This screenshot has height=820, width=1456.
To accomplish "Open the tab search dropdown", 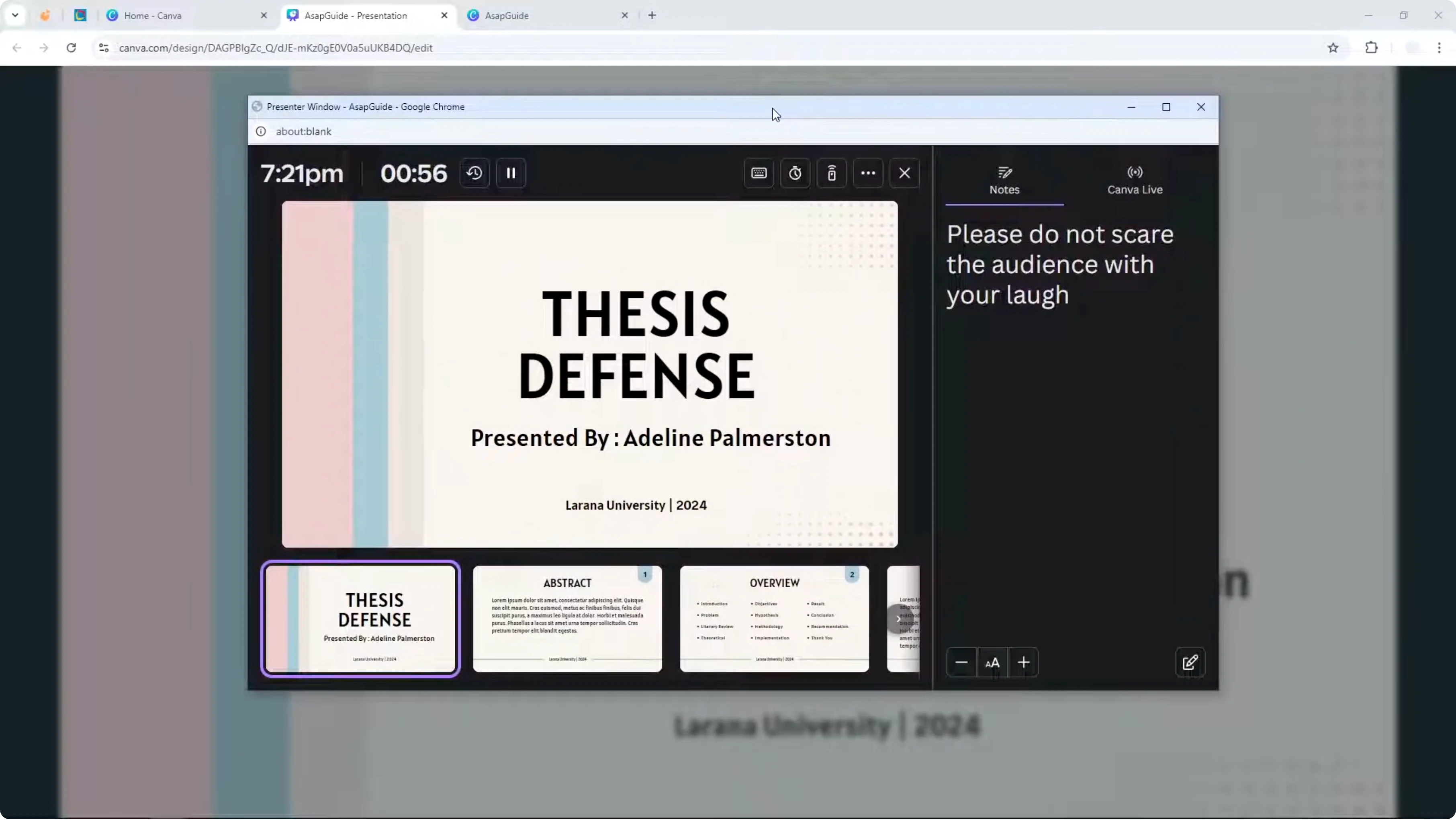I will click(15, 15).
